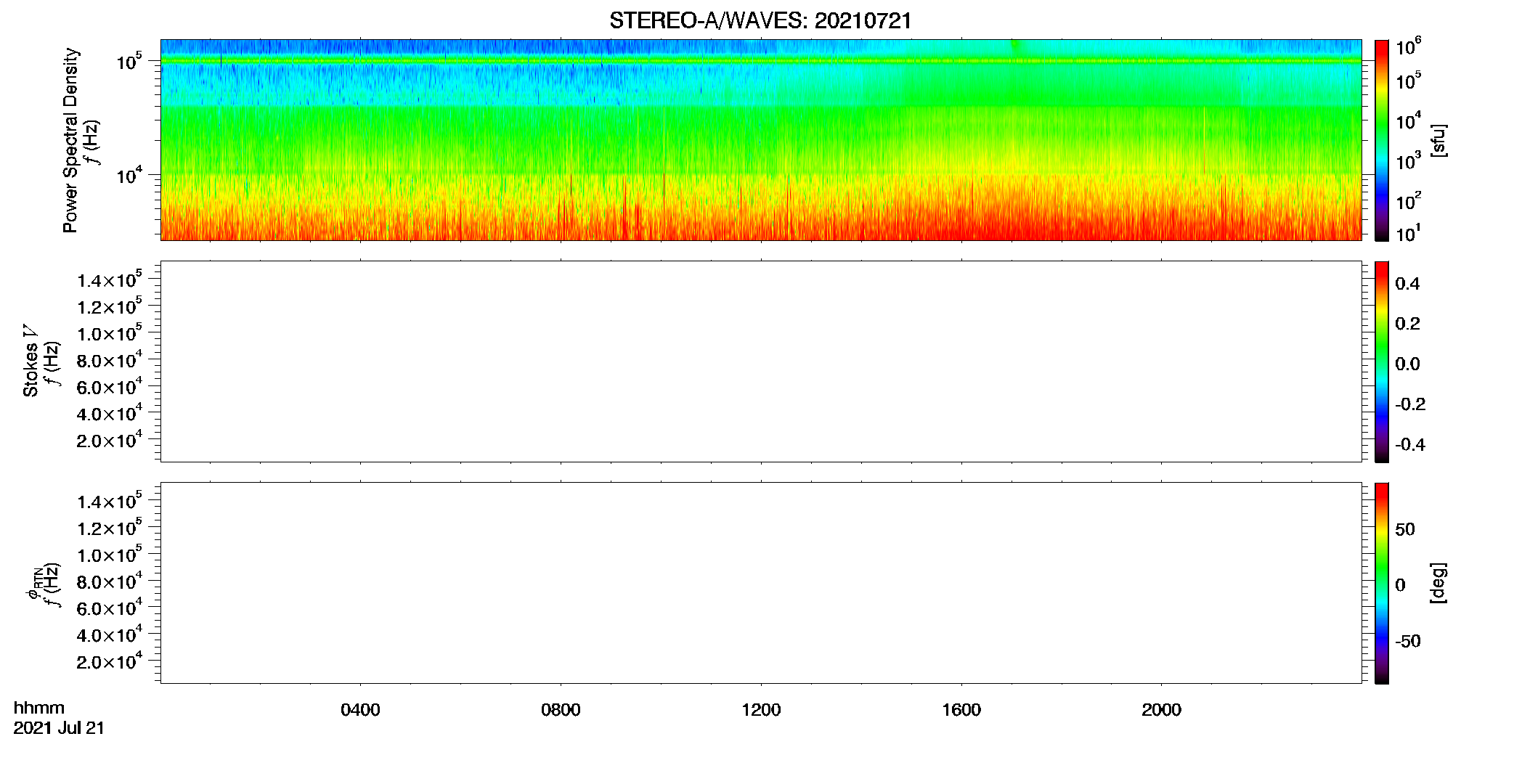Image resolution: width=1522 pixels, height=784 pixels.
Task: Click the power spectral density color bar
Action: pyautogui.click(x=1382, y=140)
